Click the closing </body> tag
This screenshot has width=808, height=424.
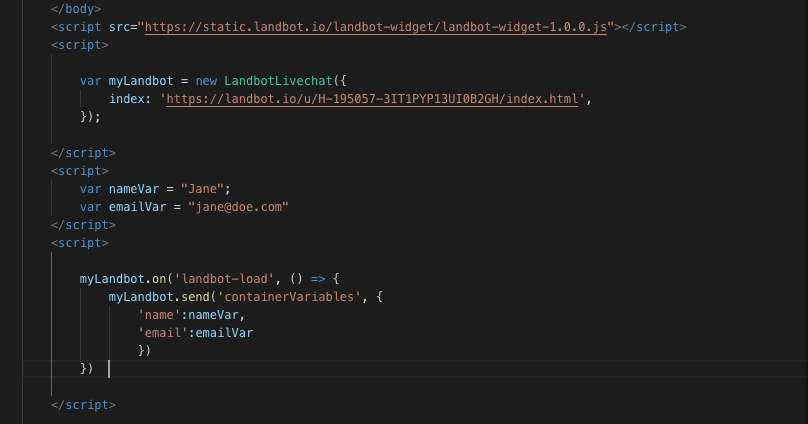tap(76, 9)
